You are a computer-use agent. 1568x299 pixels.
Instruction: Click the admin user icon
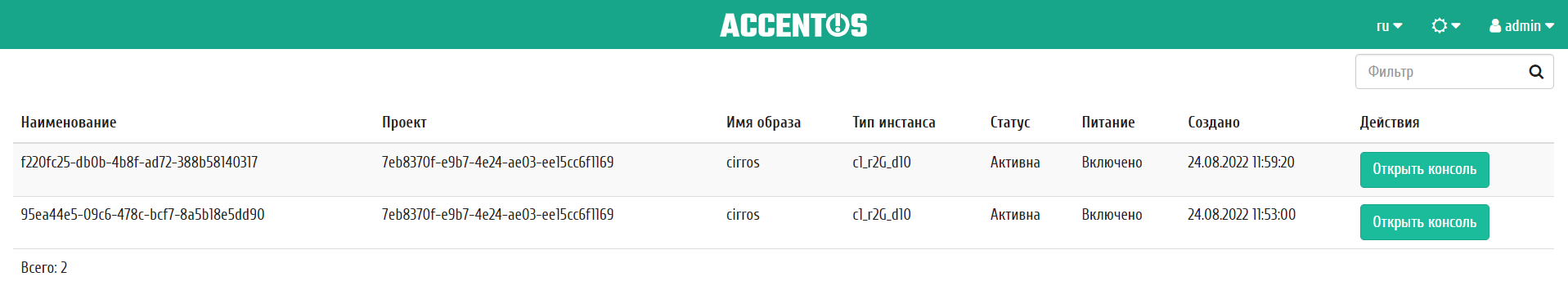coord(1495,26)
